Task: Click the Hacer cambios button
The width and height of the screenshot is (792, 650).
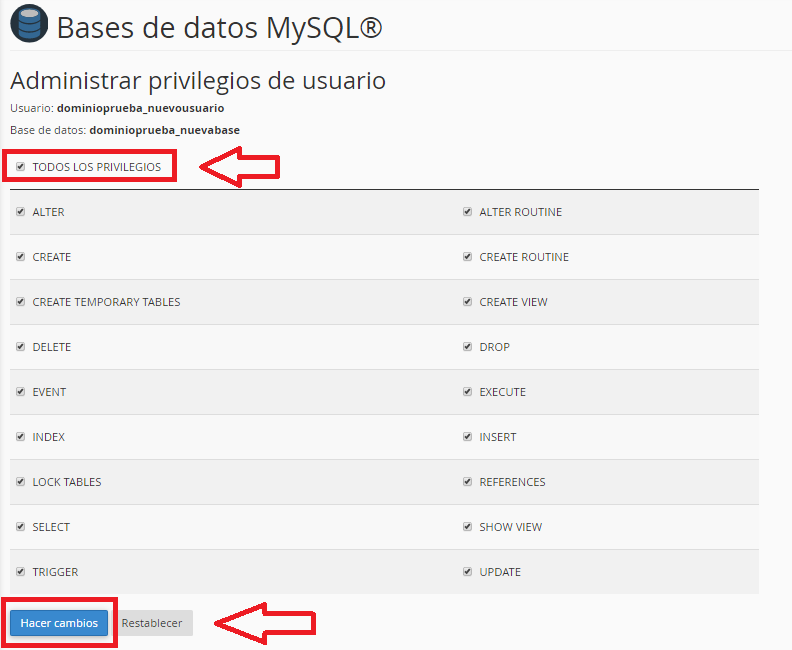Action: point(59,623)
